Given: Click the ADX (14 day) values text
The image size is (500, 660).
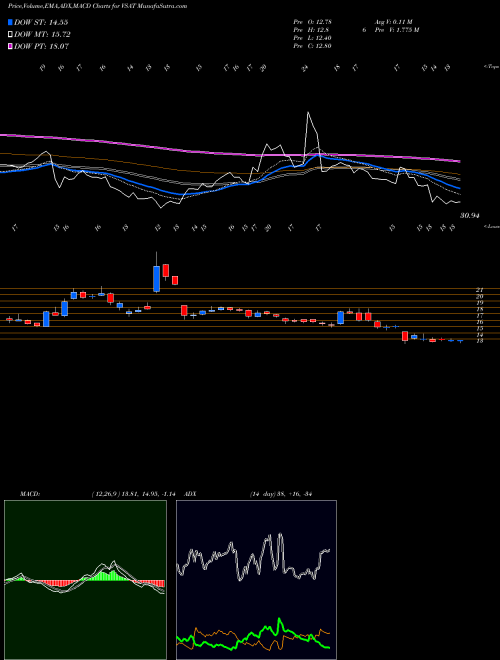Looking at the screenshot, I should point(281,494).
